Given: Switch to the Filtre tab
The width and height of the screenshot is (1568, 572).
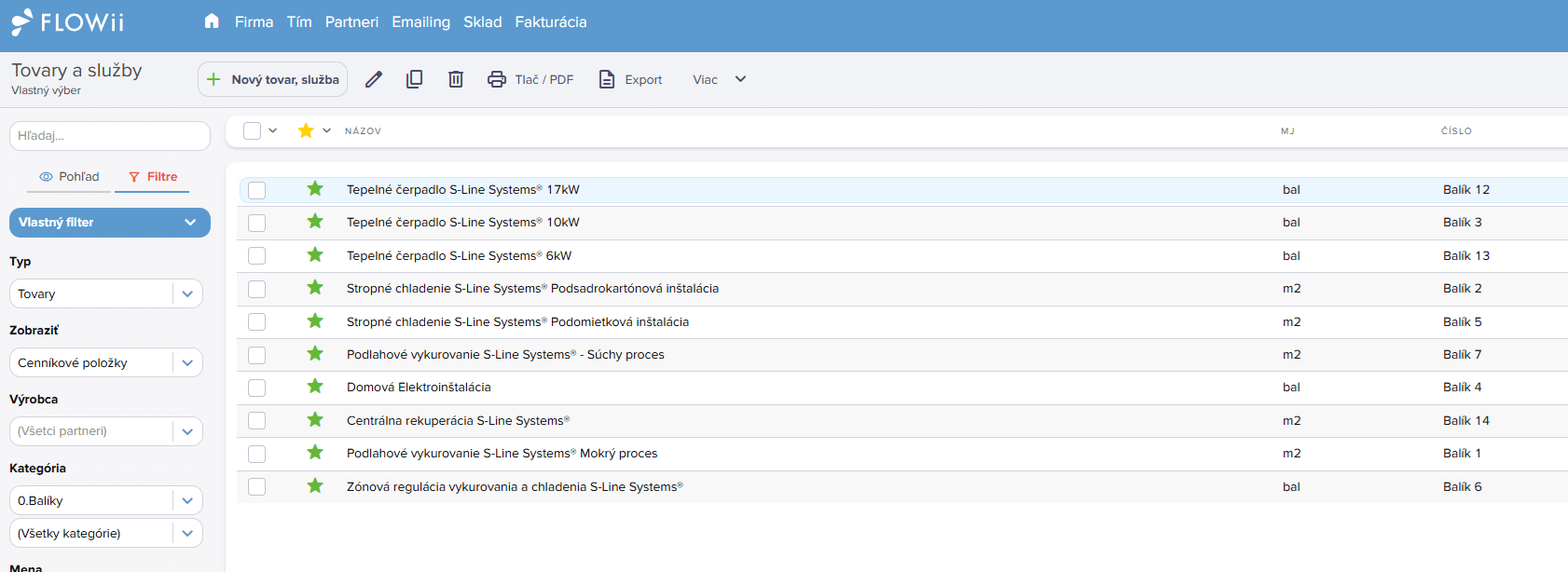Looking at the screenshot, I should point(153,176).
